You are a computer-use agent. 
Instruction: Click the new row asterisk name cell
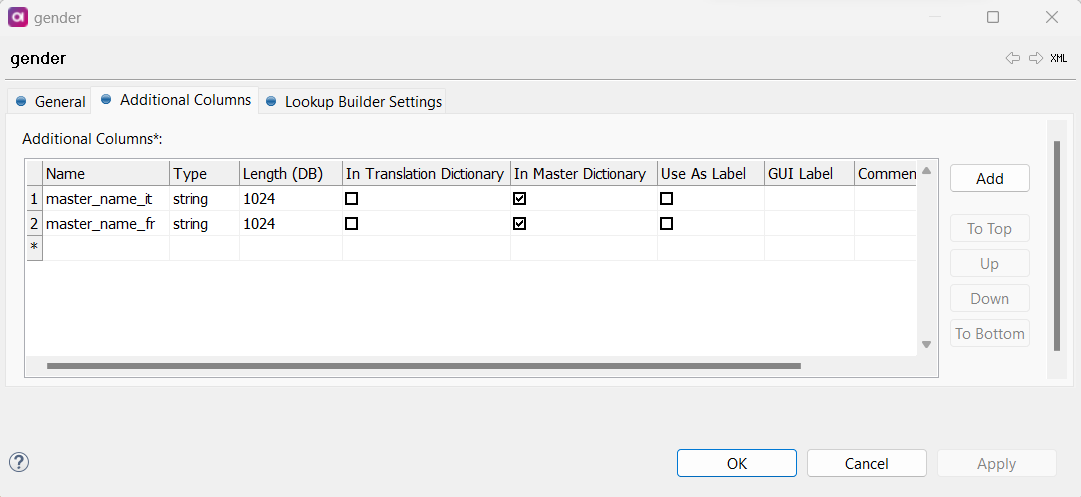[106, 248]
